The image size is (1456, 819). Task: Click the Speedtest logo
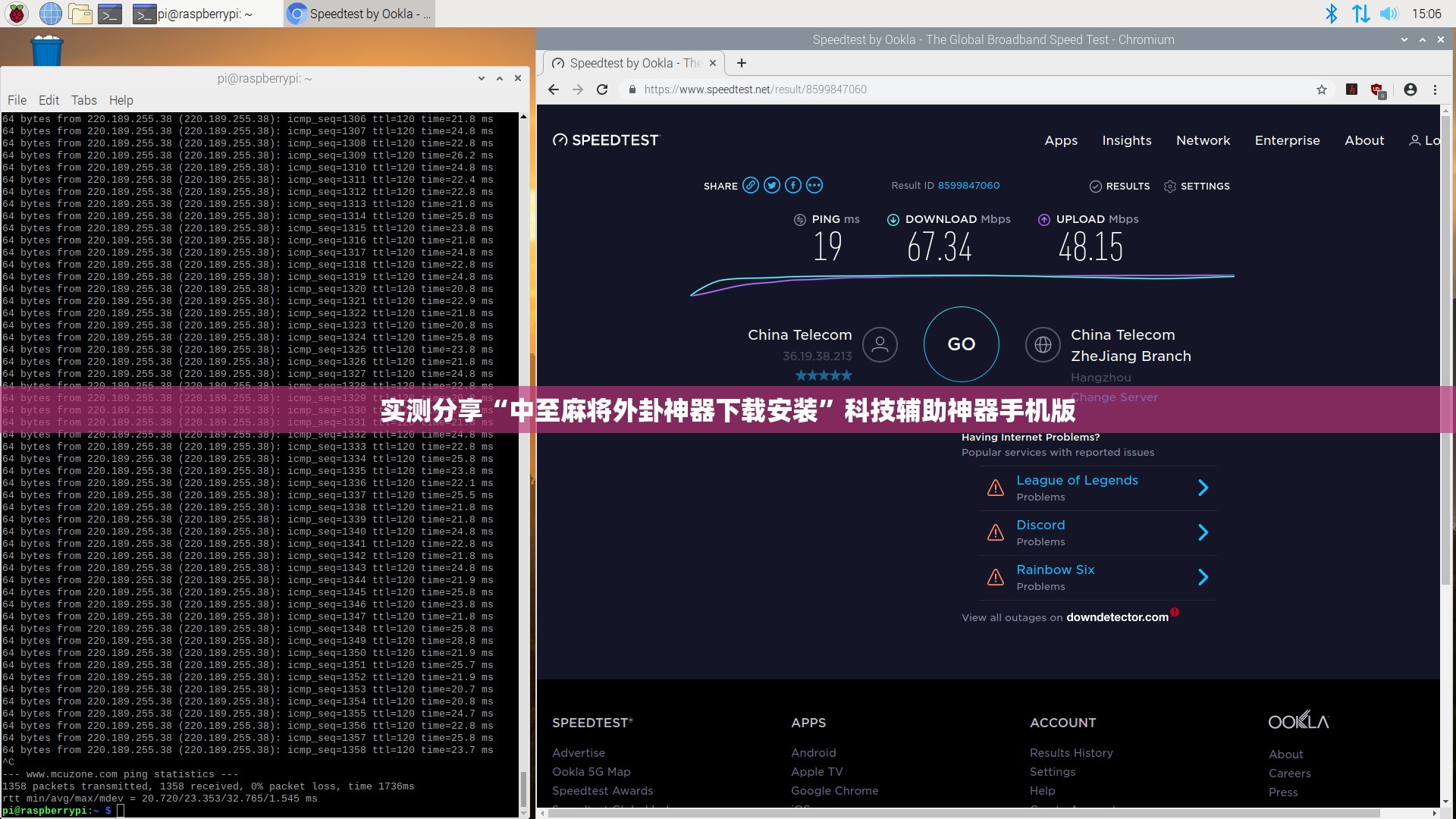(606, 140)
